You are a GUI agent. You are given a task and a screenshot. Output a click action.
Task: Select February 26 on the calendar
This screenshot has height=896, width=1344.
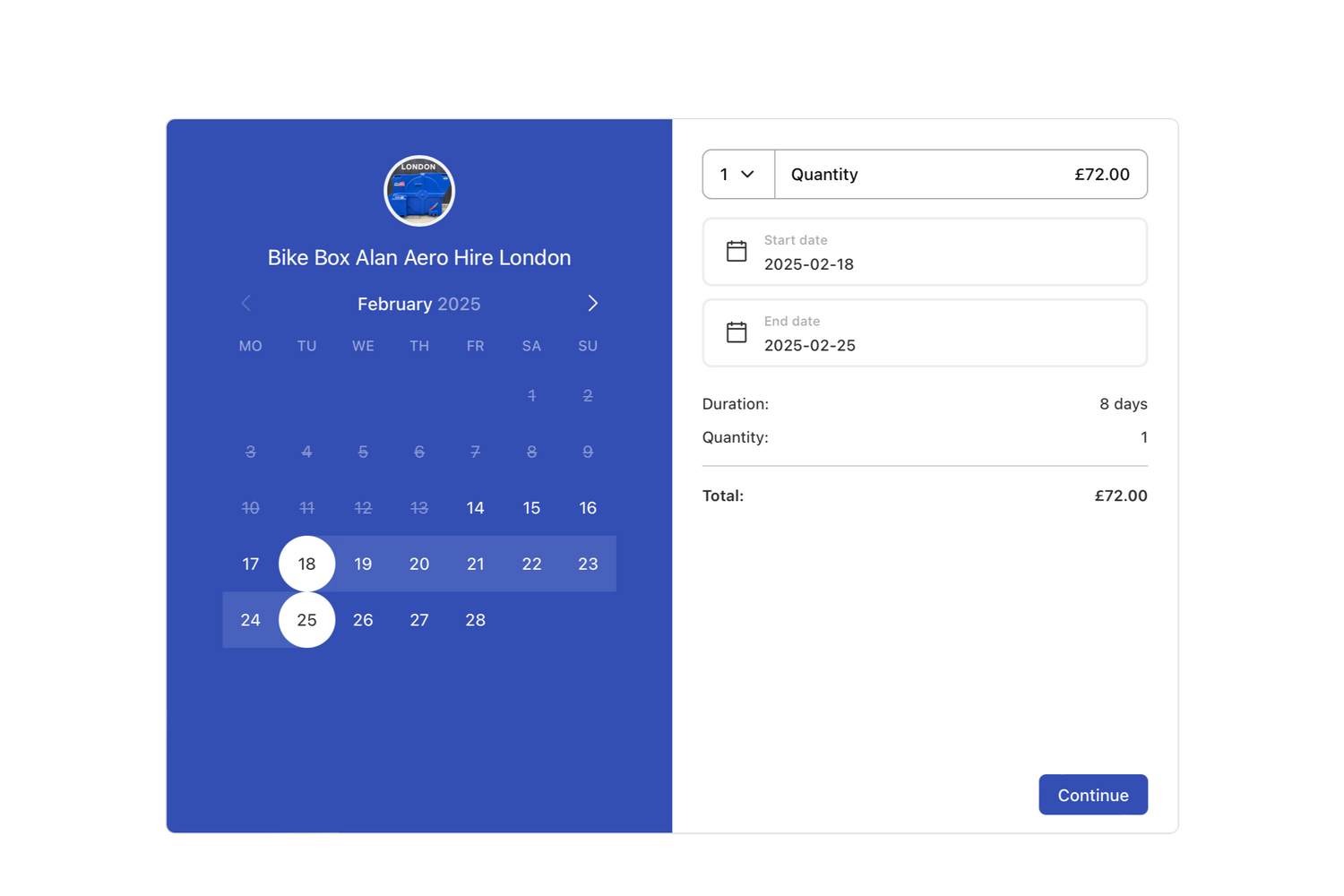point(363,620)
